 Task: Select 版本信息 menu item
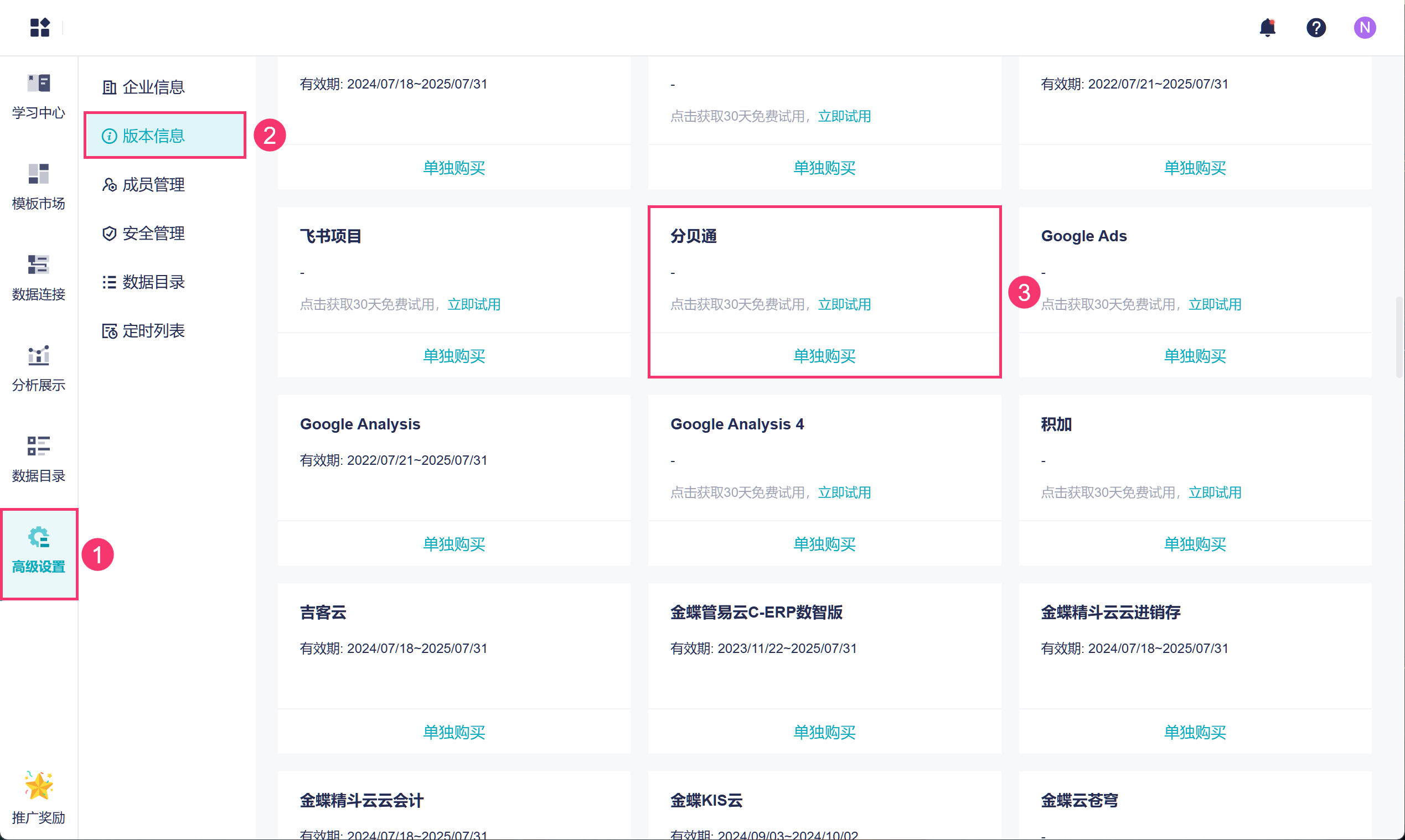[153, 136]
